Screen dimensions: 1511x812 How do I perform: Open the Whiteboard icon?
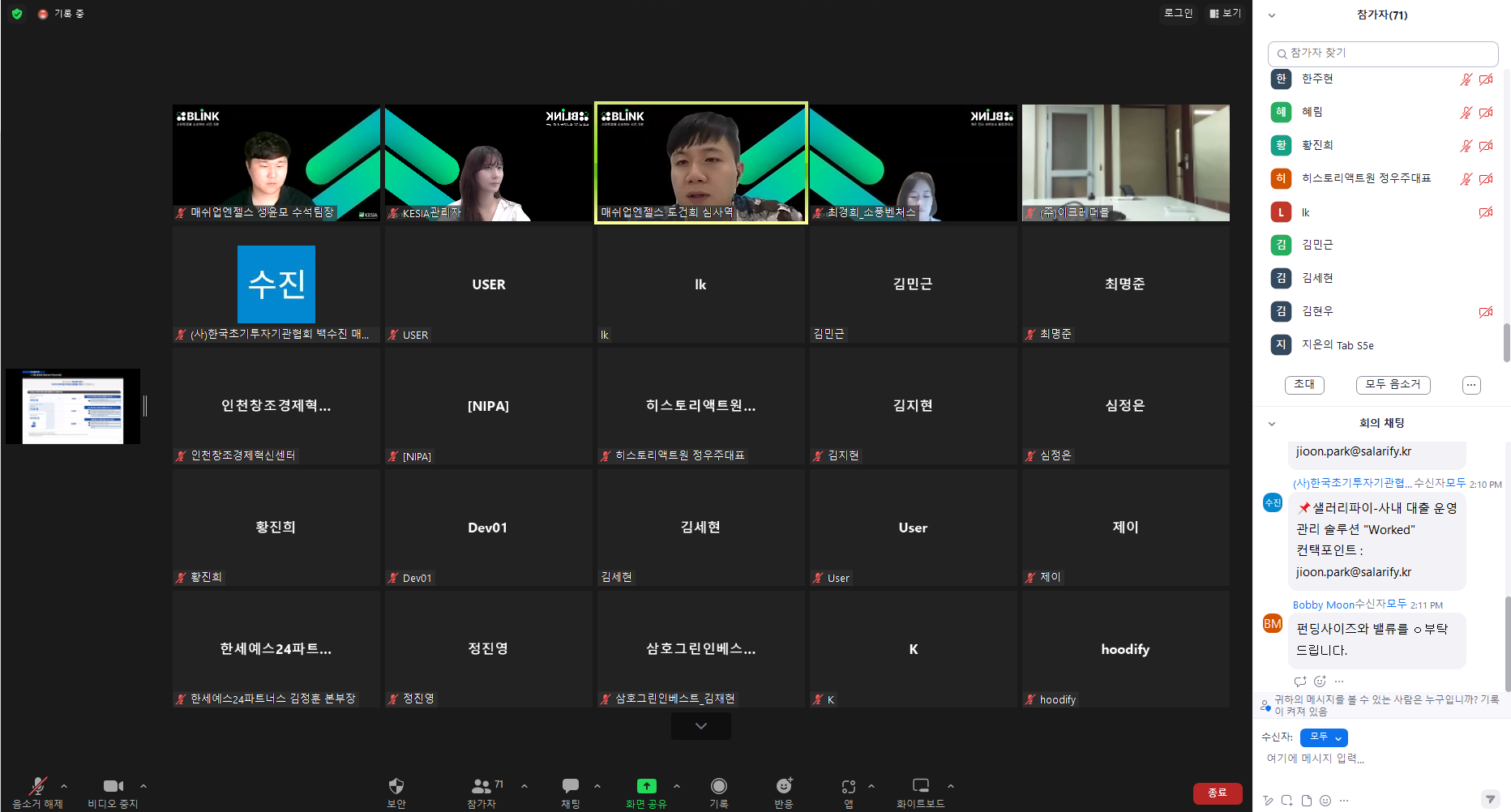pyautogui.click(x=920, y=787)
